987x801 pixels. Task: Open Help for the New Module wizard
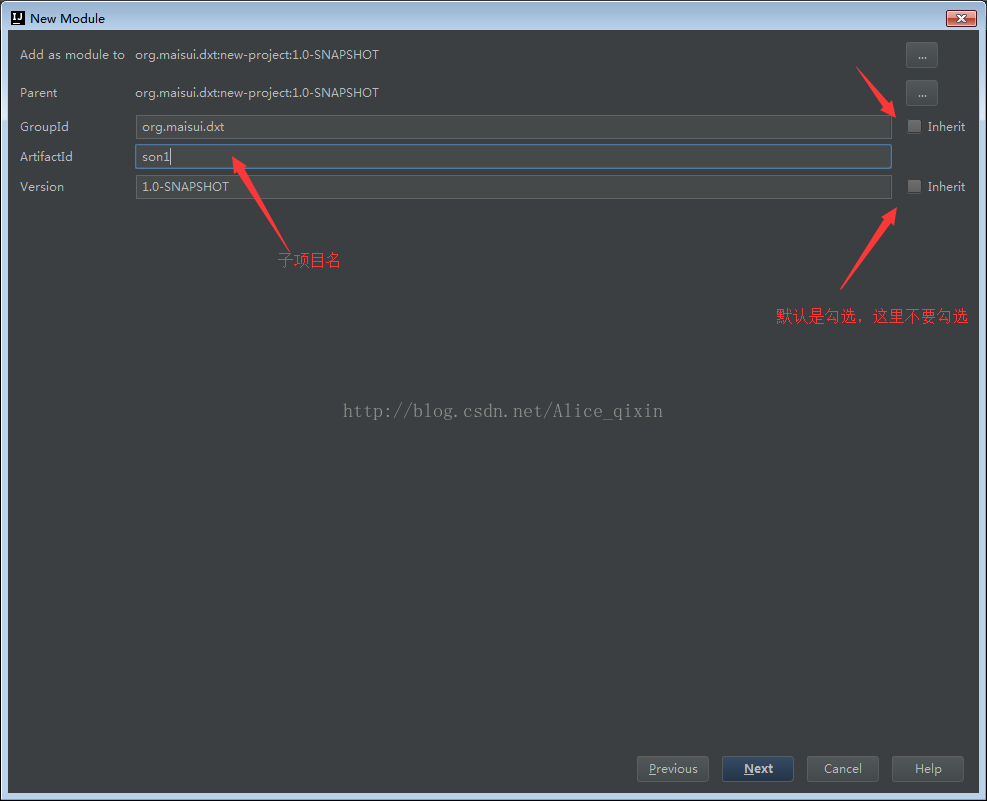pyautogui.click(x=928, y=769)
